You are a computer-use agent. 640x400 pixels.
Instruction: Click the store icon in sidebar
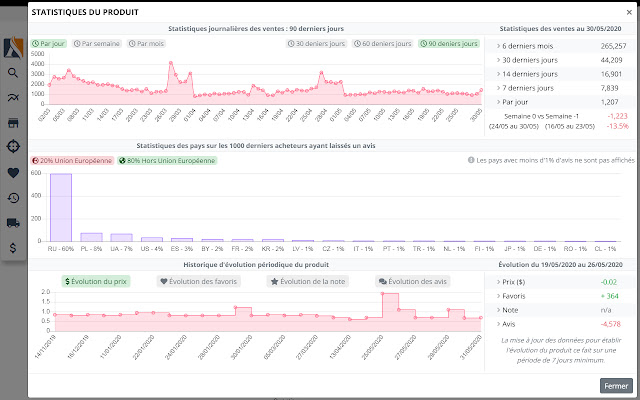tap(14, 122)
